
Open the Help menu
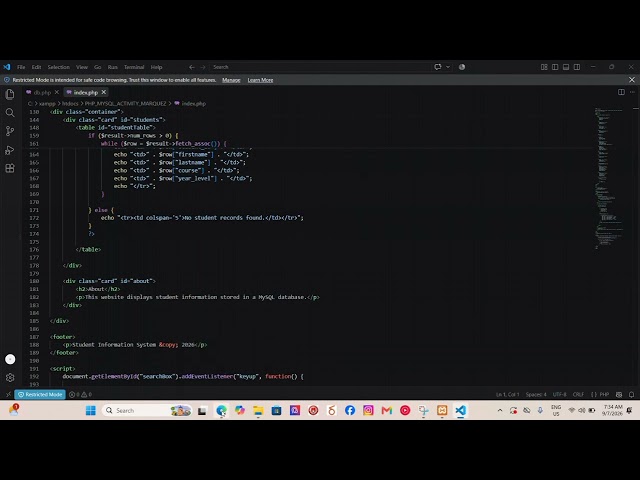(x=156, y=67)
